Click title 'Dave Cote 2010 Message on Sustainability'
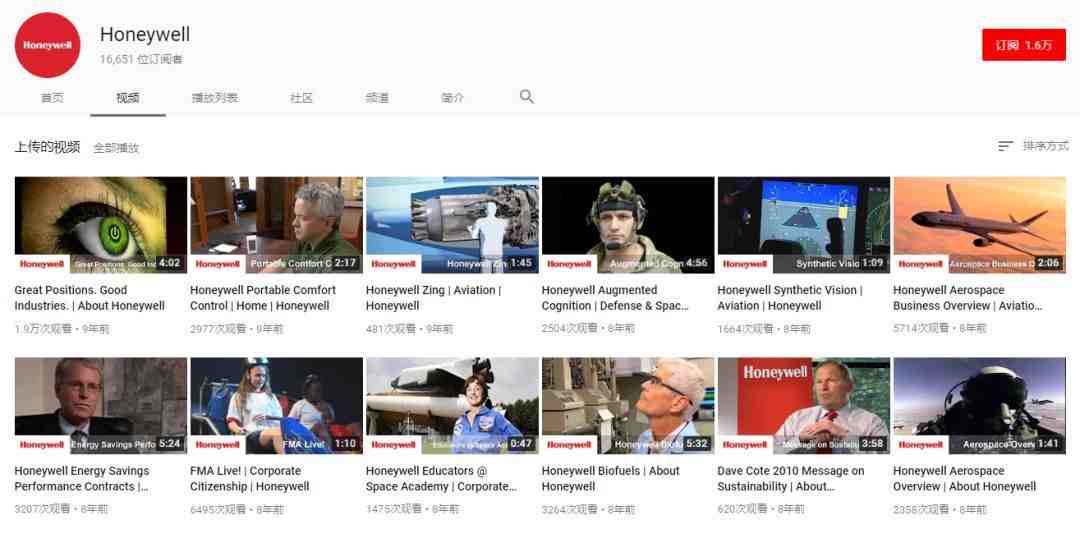The image size is (1080, 534). (791, 478)
